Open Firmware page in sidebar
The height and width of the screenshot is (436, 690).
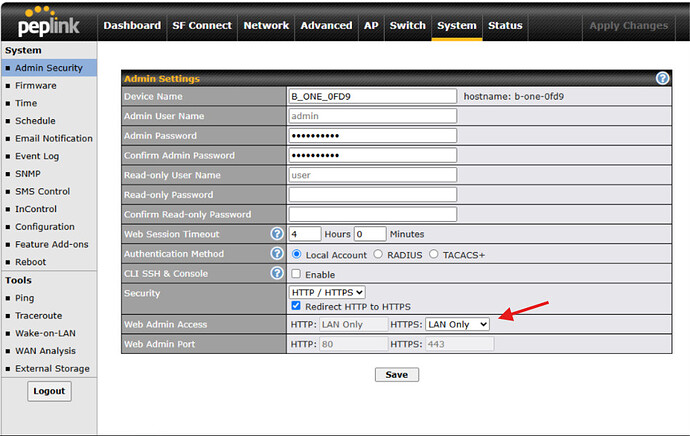coord(36,85)
